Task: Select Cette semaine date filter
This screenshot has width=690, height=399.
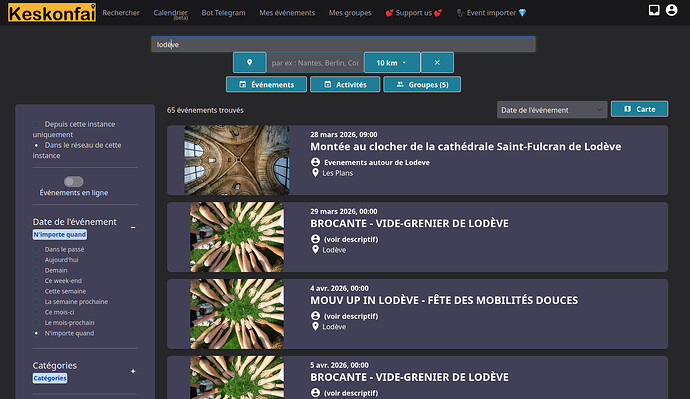Action: pyautogui.click(x=37, y=291)
